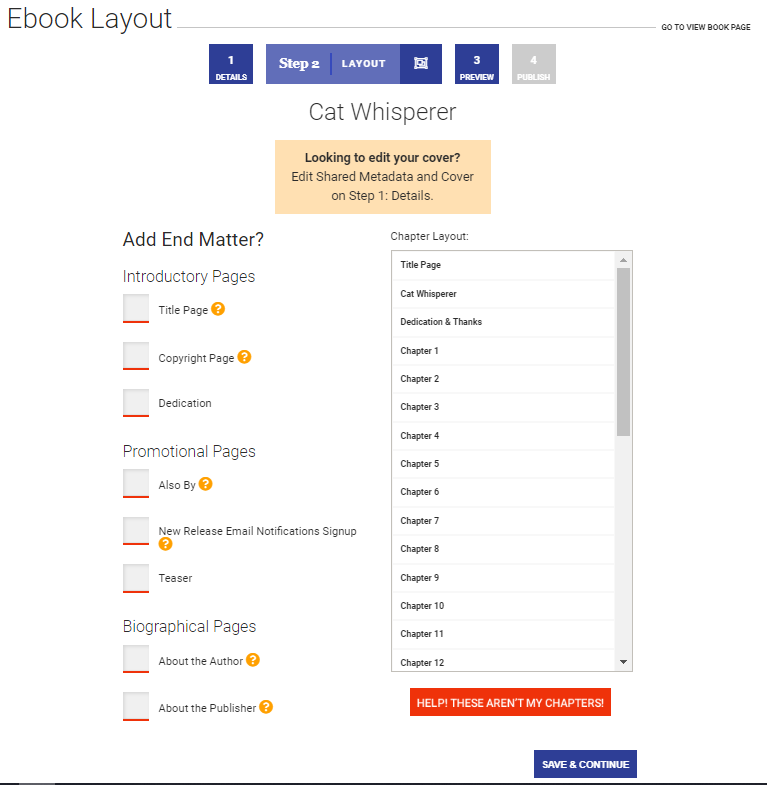Tick the Copyright Page checkbox
The height and width of the screenshot is (785, 767).
[x=136, y=356]
